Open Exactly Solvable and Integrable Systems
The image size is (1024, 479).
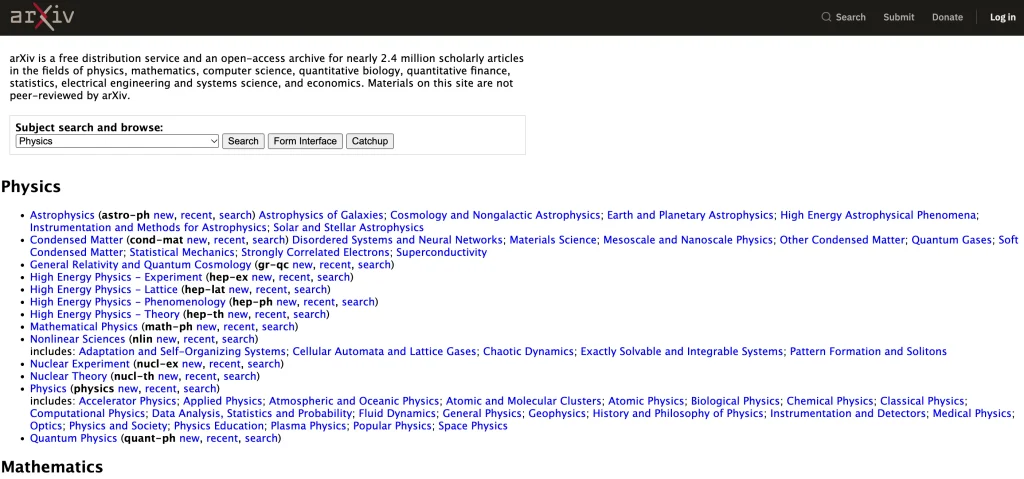point(682,352)
